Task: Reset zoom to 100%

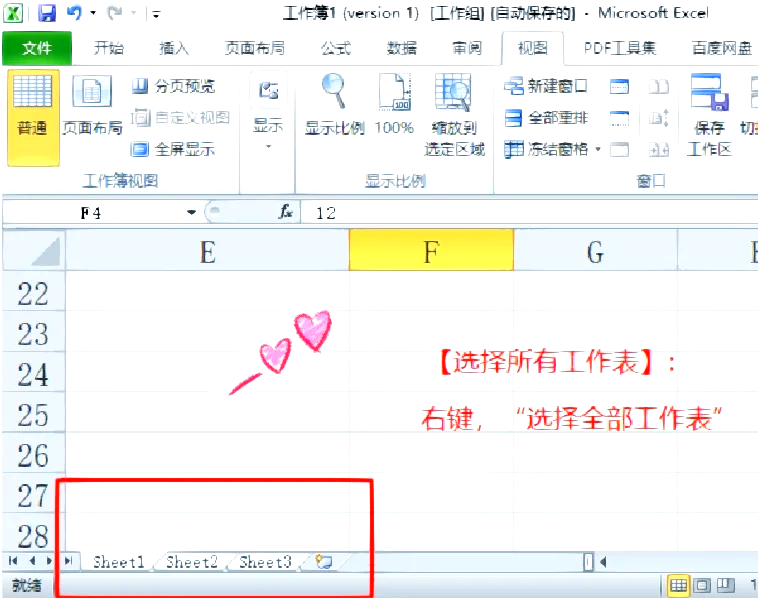Action: point(394,105)
